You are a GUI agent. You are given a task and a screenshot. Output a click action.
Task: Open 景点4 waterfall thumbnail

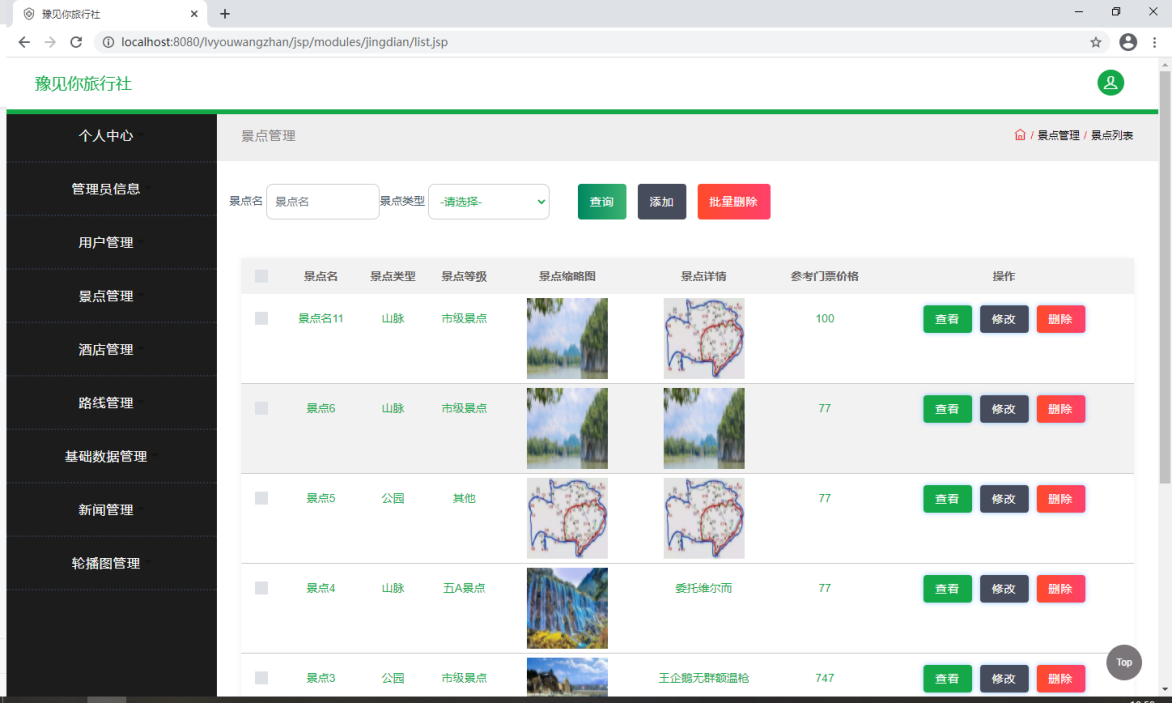tap(567, 608)
